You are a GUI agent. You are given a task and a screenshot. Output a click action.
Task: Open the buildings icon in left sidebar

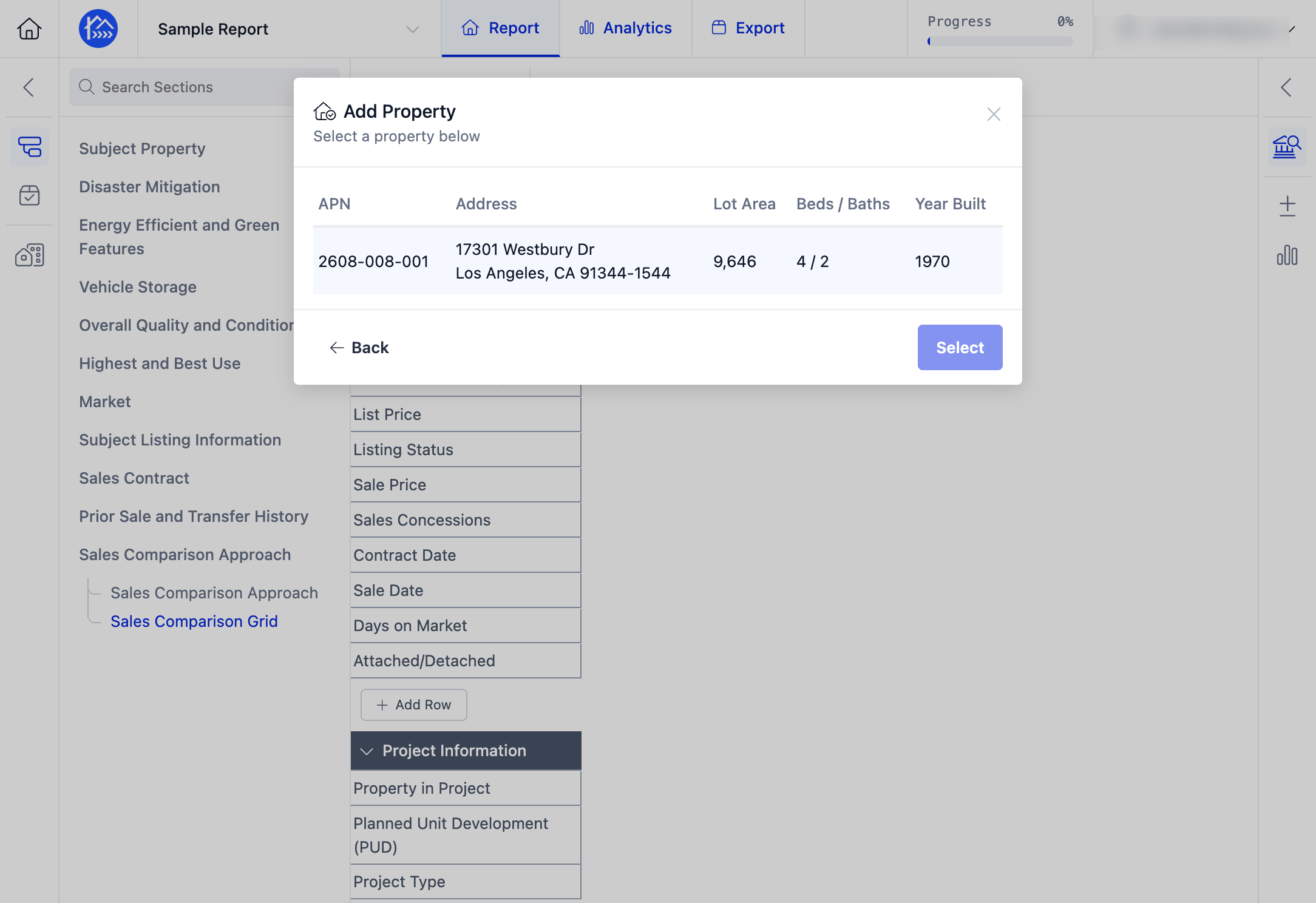point(30,255)
